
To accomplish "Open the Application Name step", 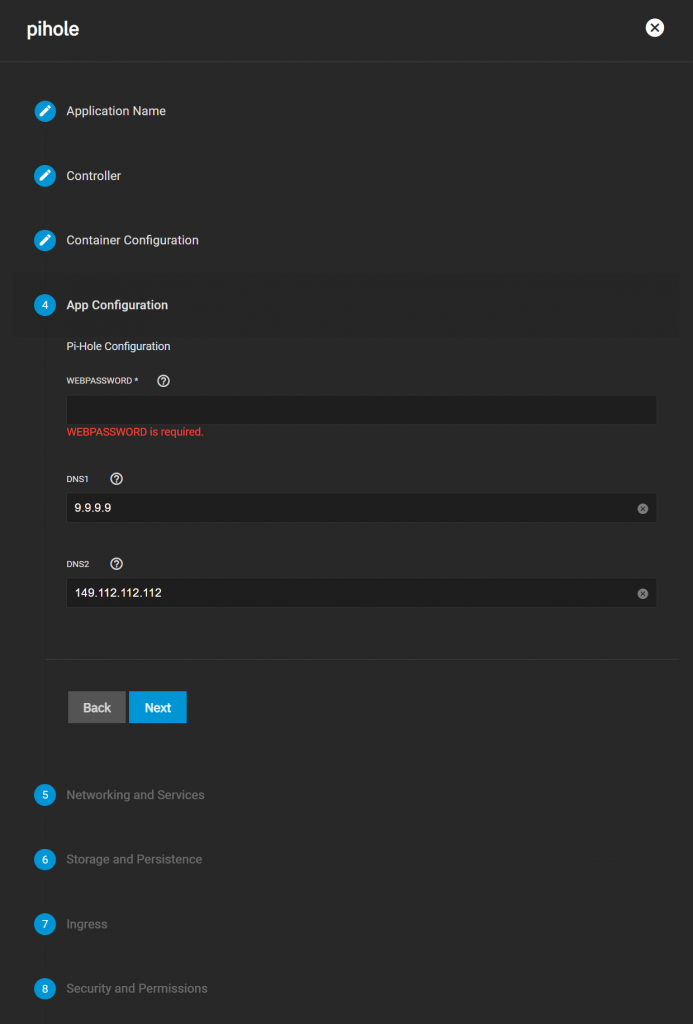I will click(116, 111).
